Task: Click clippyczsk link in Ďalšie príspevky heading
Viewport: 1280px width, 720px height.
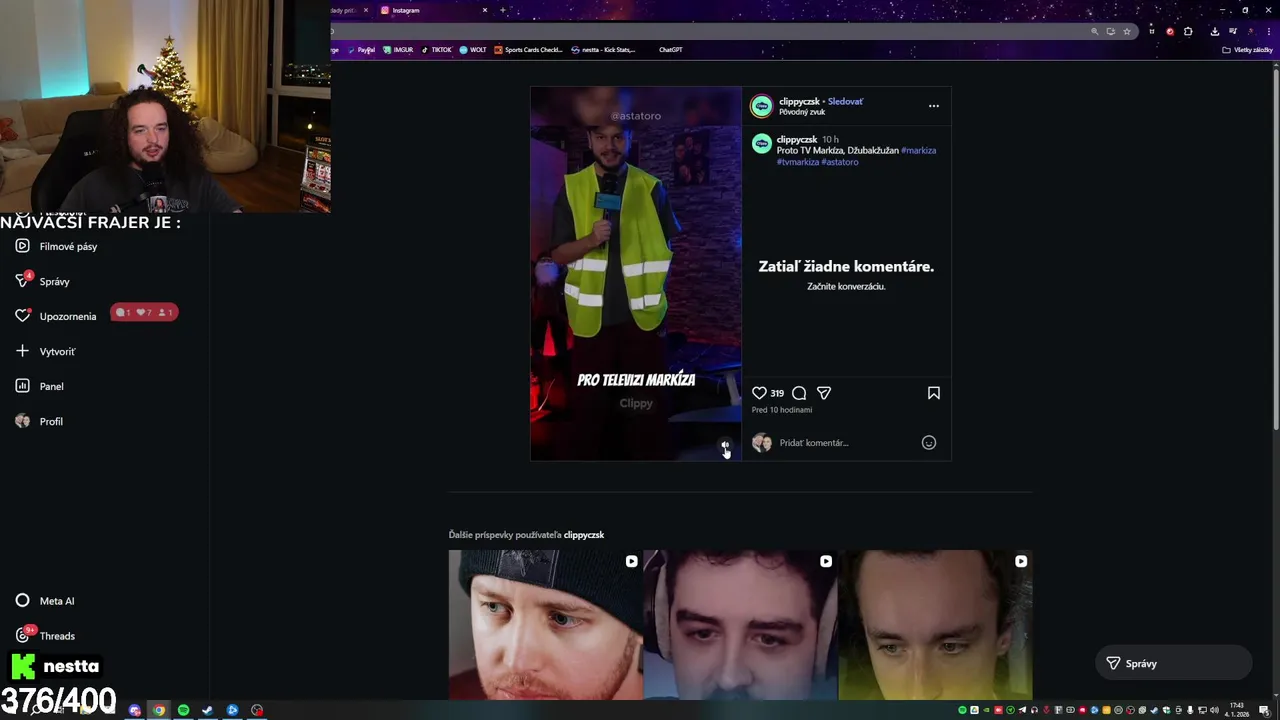Action: tap(584, 535)
